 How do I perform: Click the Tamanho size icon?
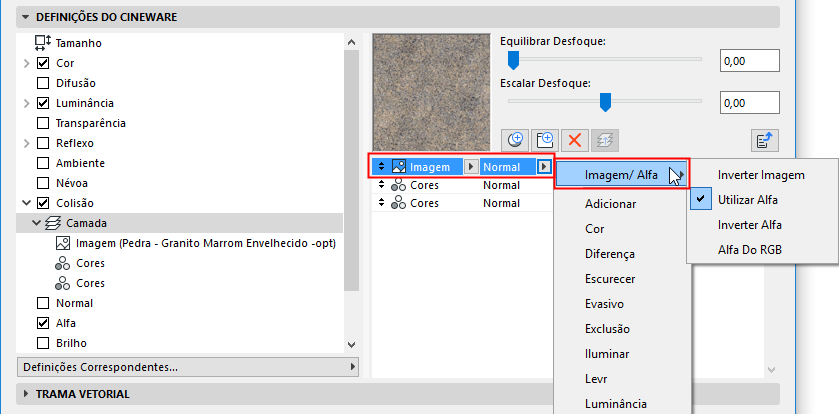coord(42,42)
